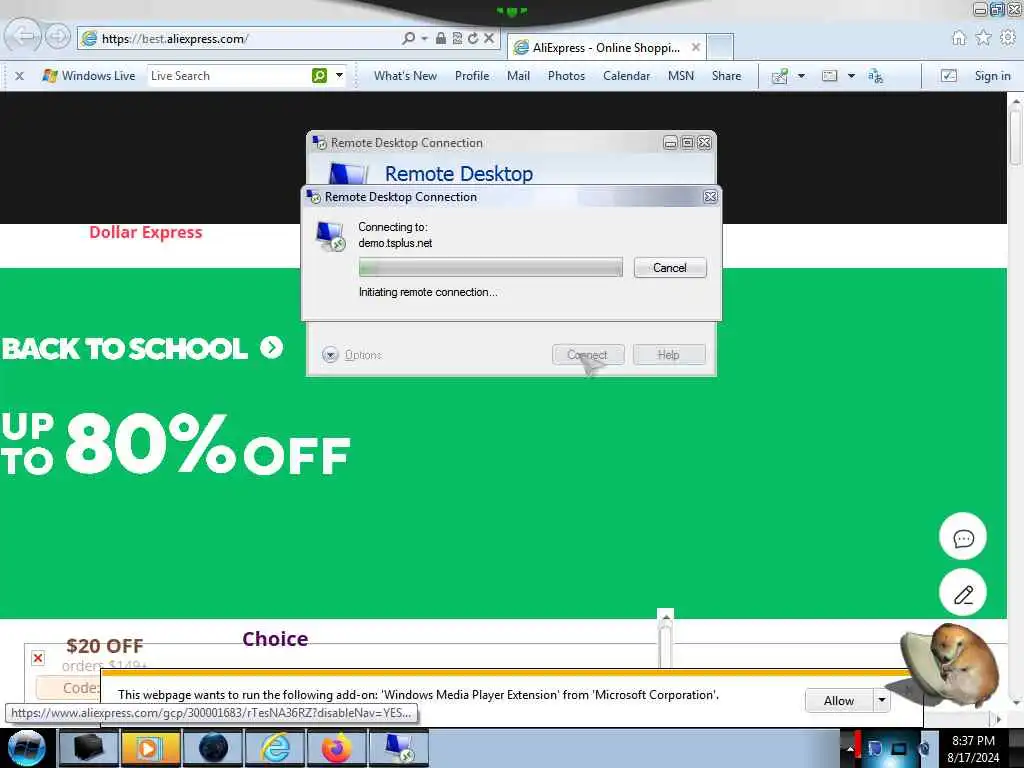Click broken image icon near $20 OFF
1024x768 pixels.
[38, 658]
